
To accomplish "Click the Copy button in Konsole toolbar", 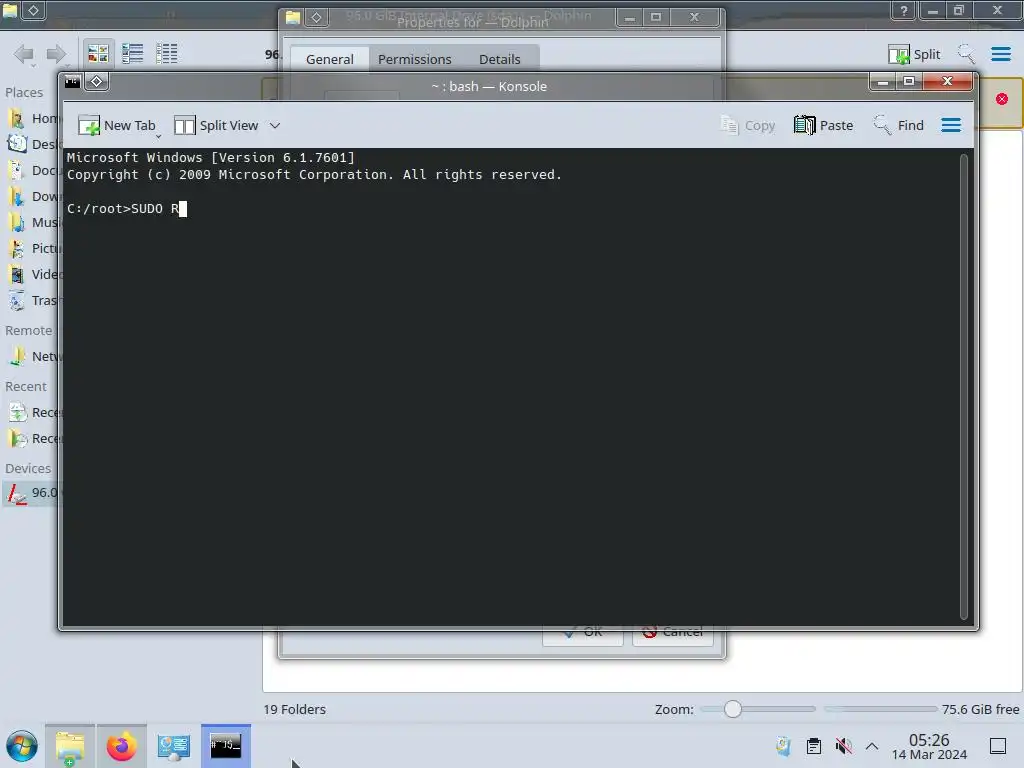I will click(748, 125).
